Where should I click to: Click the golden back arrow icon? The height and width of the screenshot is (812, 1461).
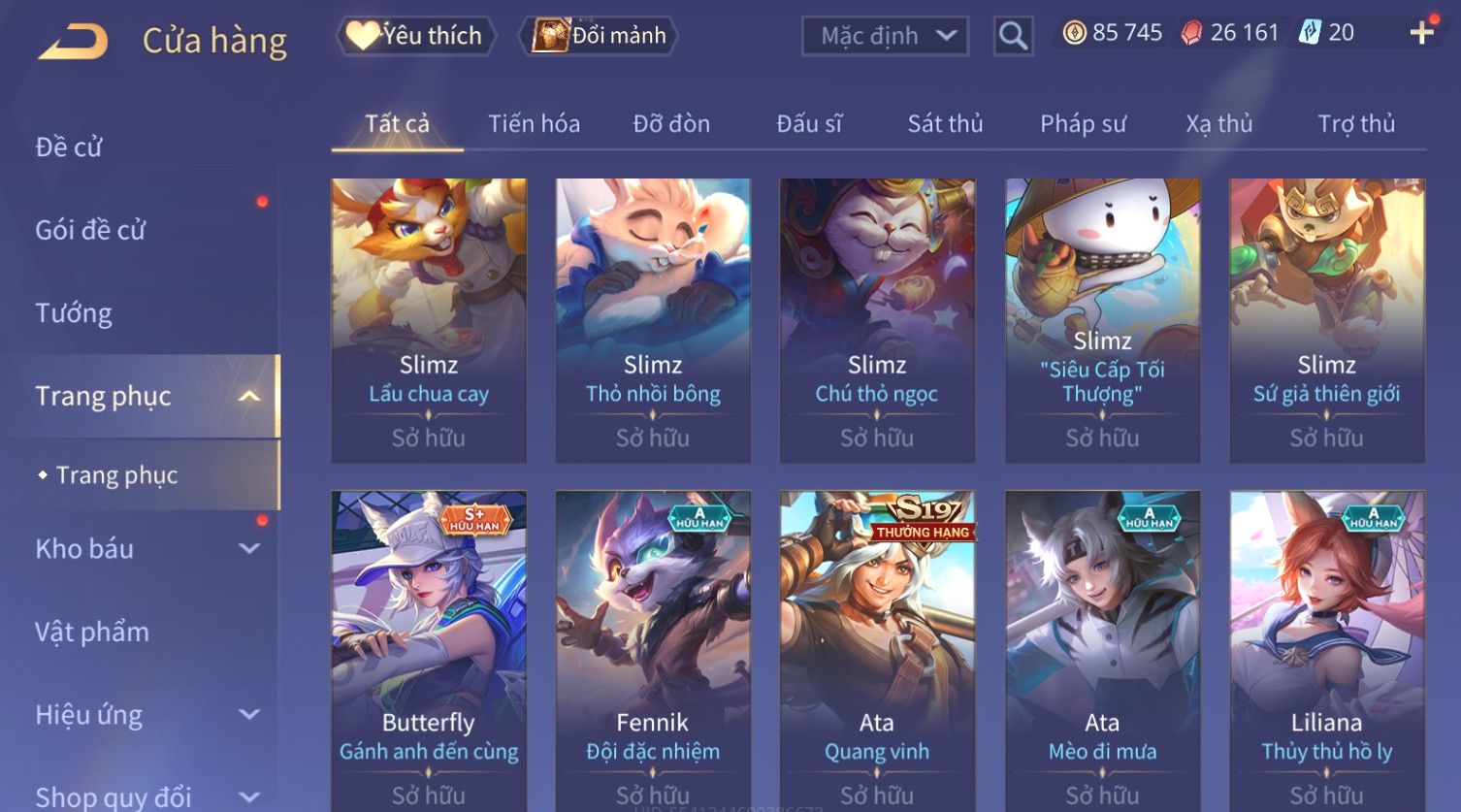point(73,42)
